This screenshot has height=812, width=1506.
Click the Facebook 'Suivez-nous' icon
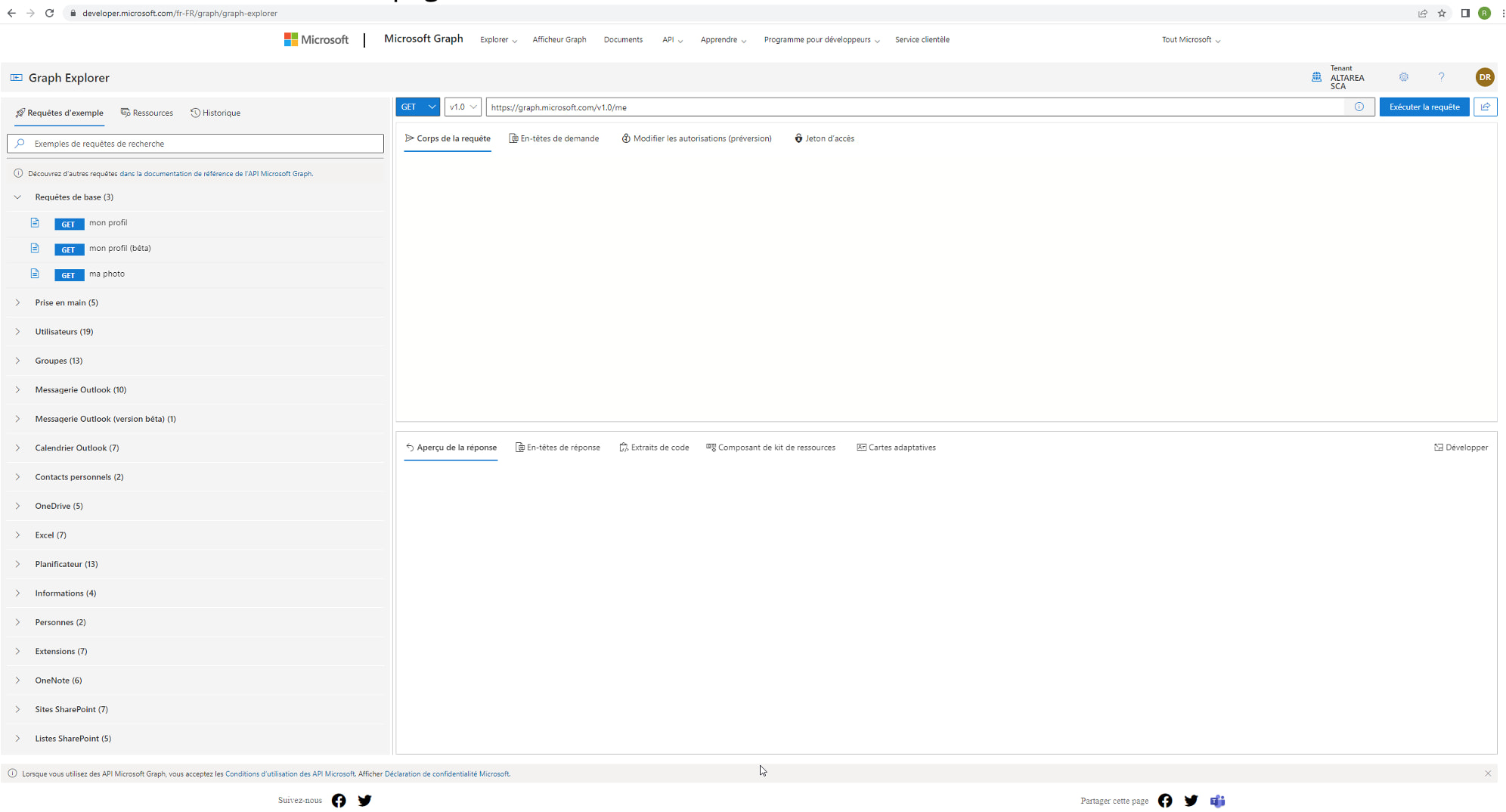[x=339, y=801]
